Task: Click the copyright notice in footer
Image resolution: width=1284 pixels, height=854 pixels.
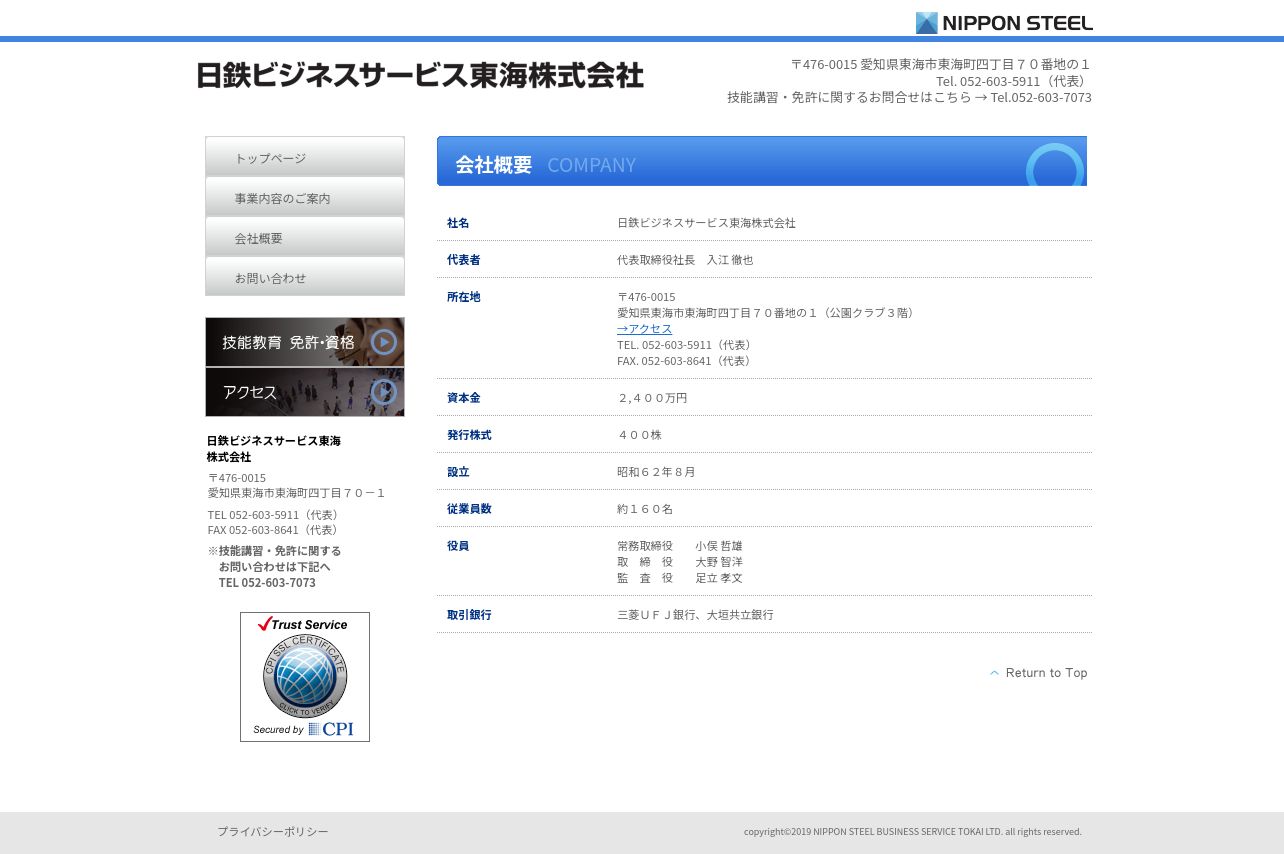Action: [913, 832]
